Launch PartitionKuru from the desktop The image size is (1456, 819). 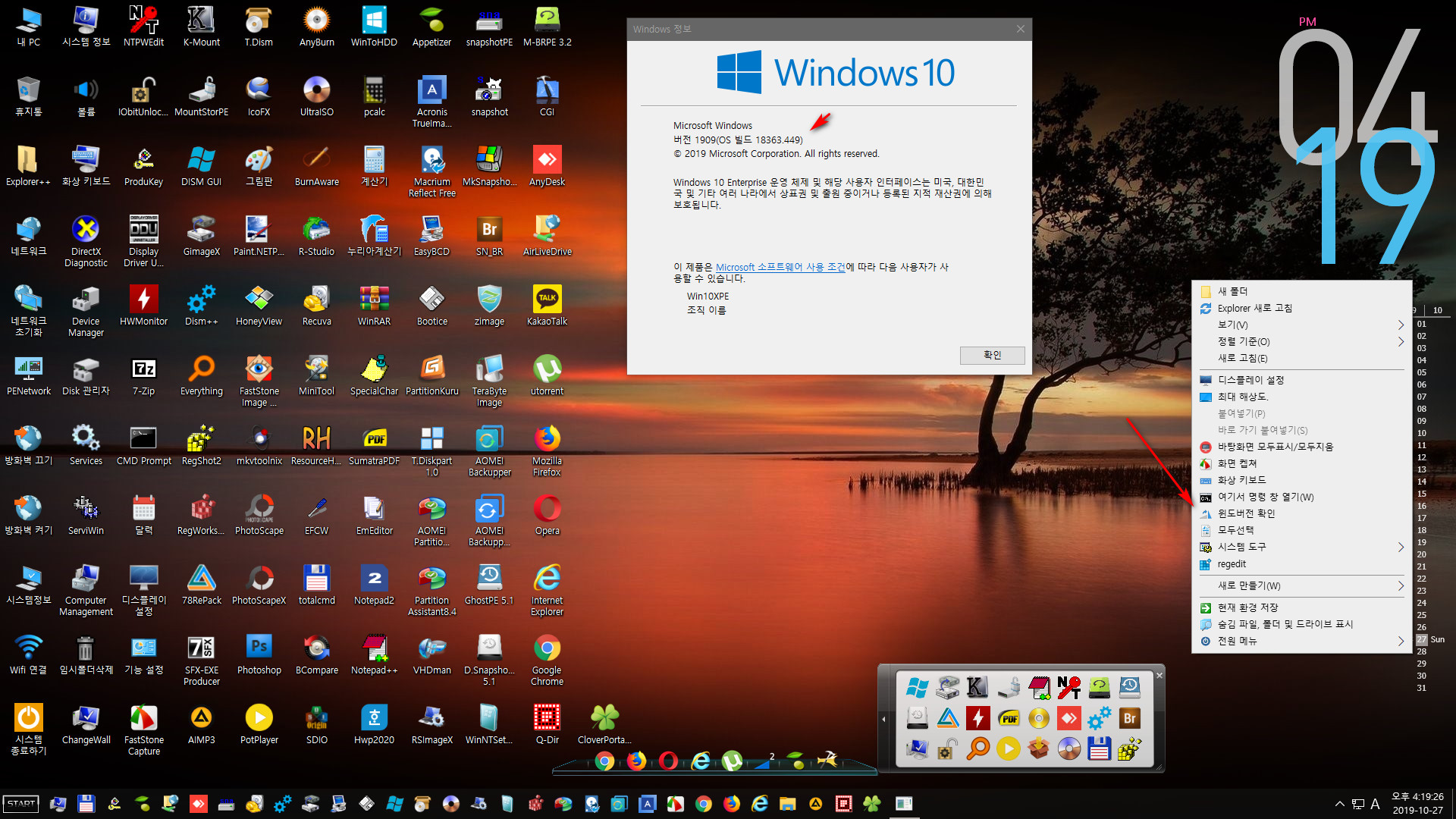(x=431, y=375)
